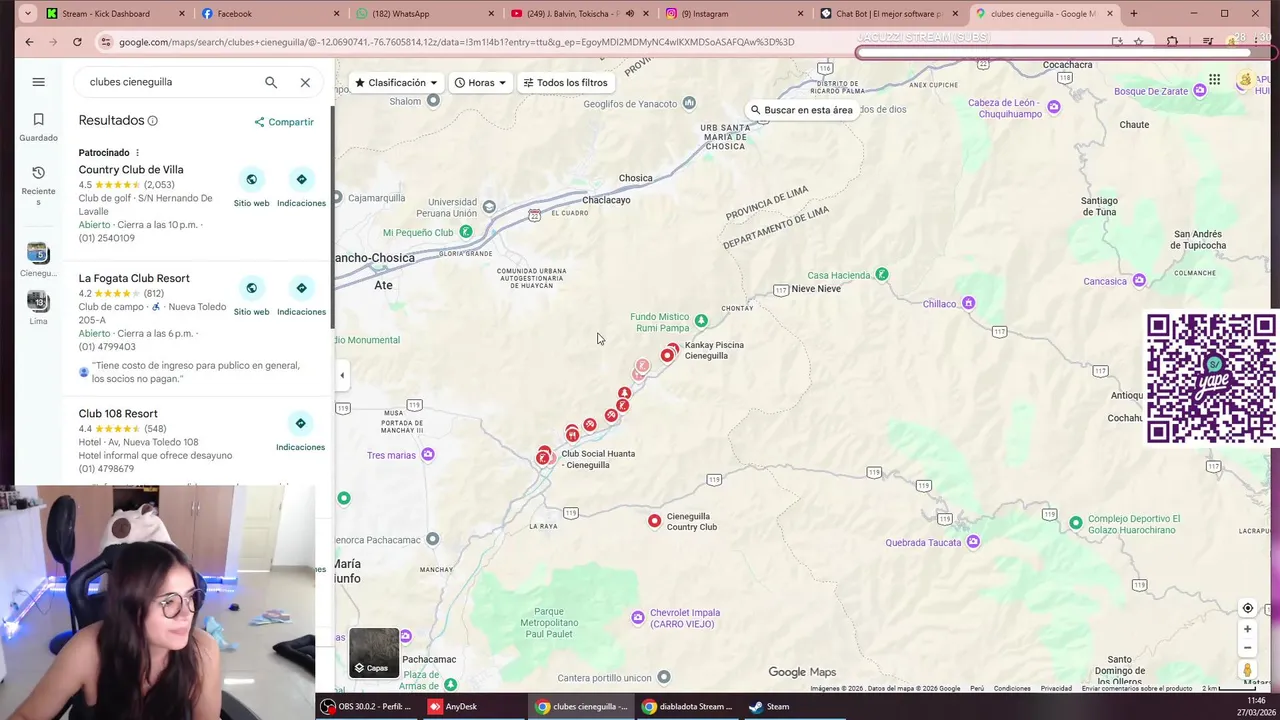Open Todos los filtros
The image size is (1280, 720).
(x=565, y=83)
